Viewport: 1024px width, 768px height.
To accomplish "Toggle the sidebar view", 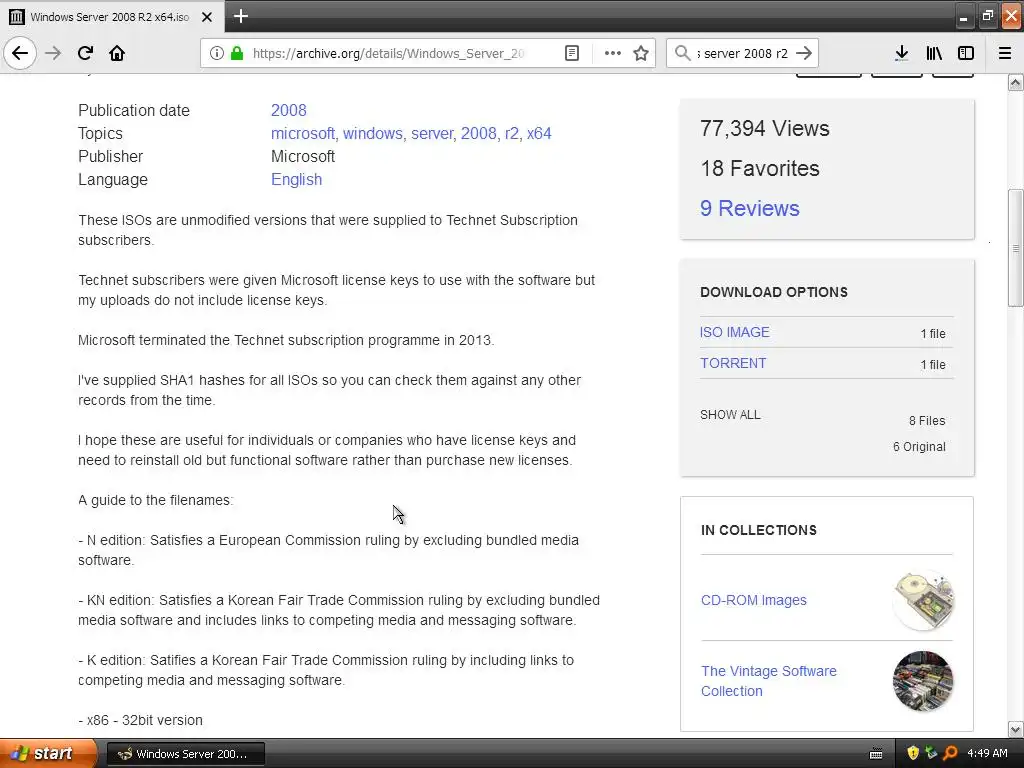I will [x=966, y=53].
